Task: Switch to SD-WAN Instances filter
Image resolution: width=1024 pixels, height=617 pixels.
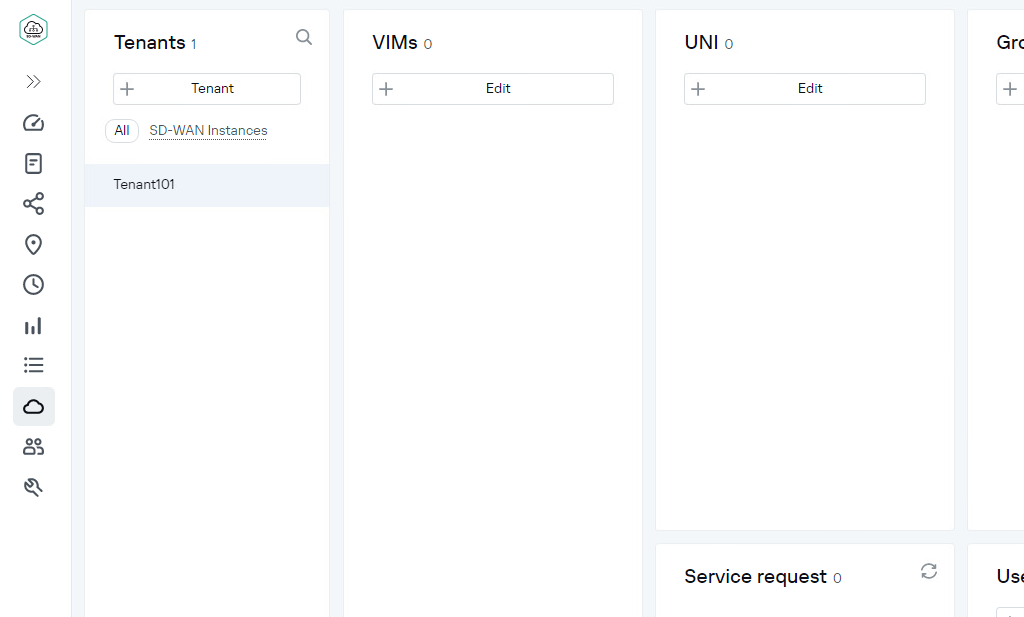Action: [x=208, y=131]
